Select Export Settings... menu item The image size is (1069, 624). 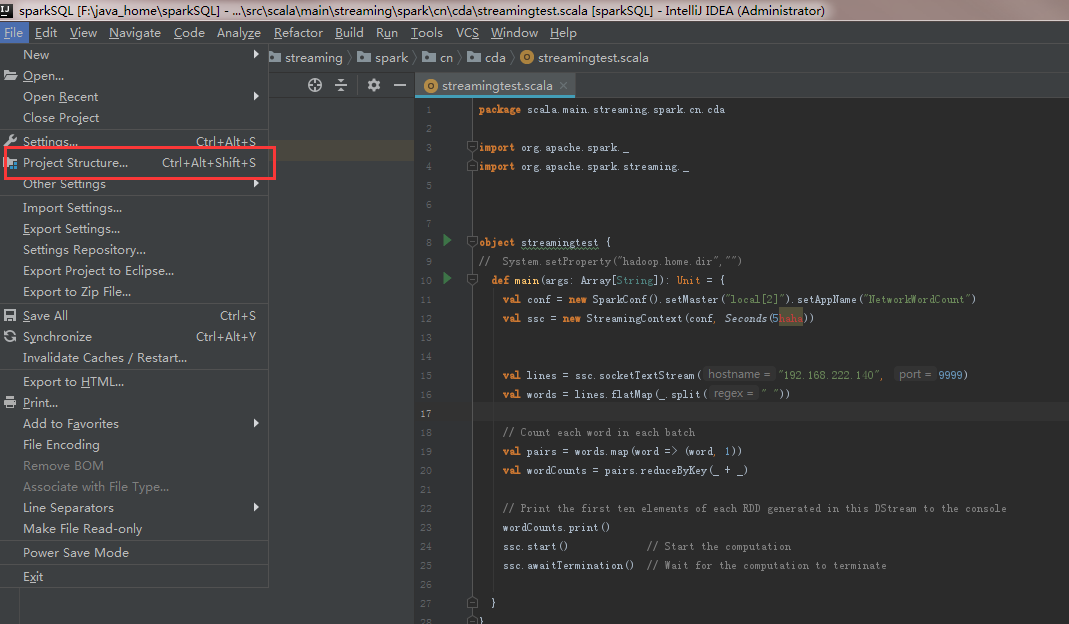134,229
